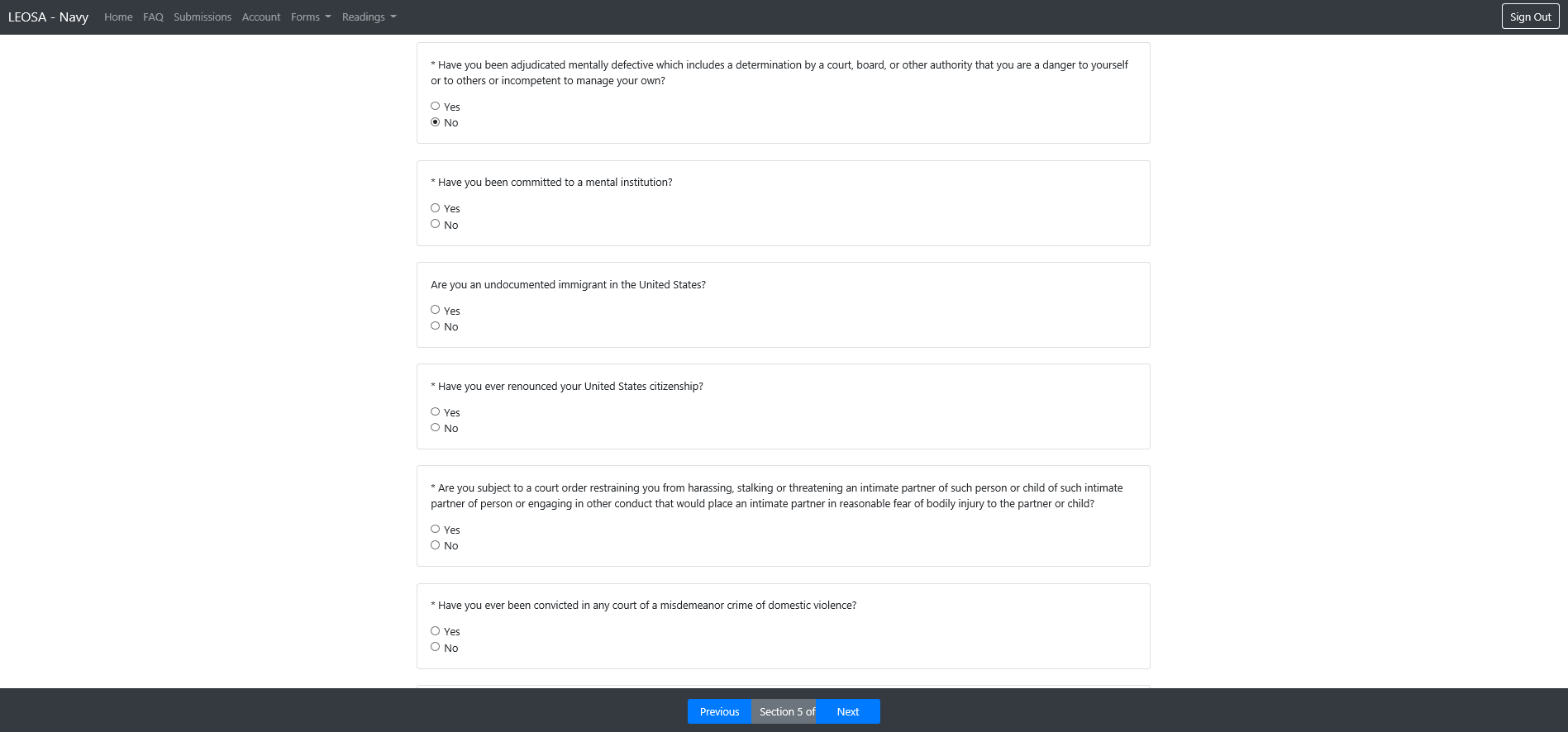Image resolution: width=1568 pixels, height=732 pixels.
Task: Pick No for renounced citizenship question
Action: point(436,428)
